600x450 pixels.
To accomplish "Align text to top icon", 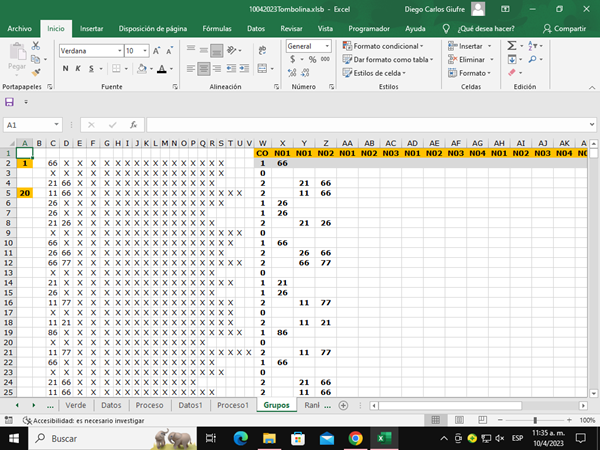I will pos(191,50).
